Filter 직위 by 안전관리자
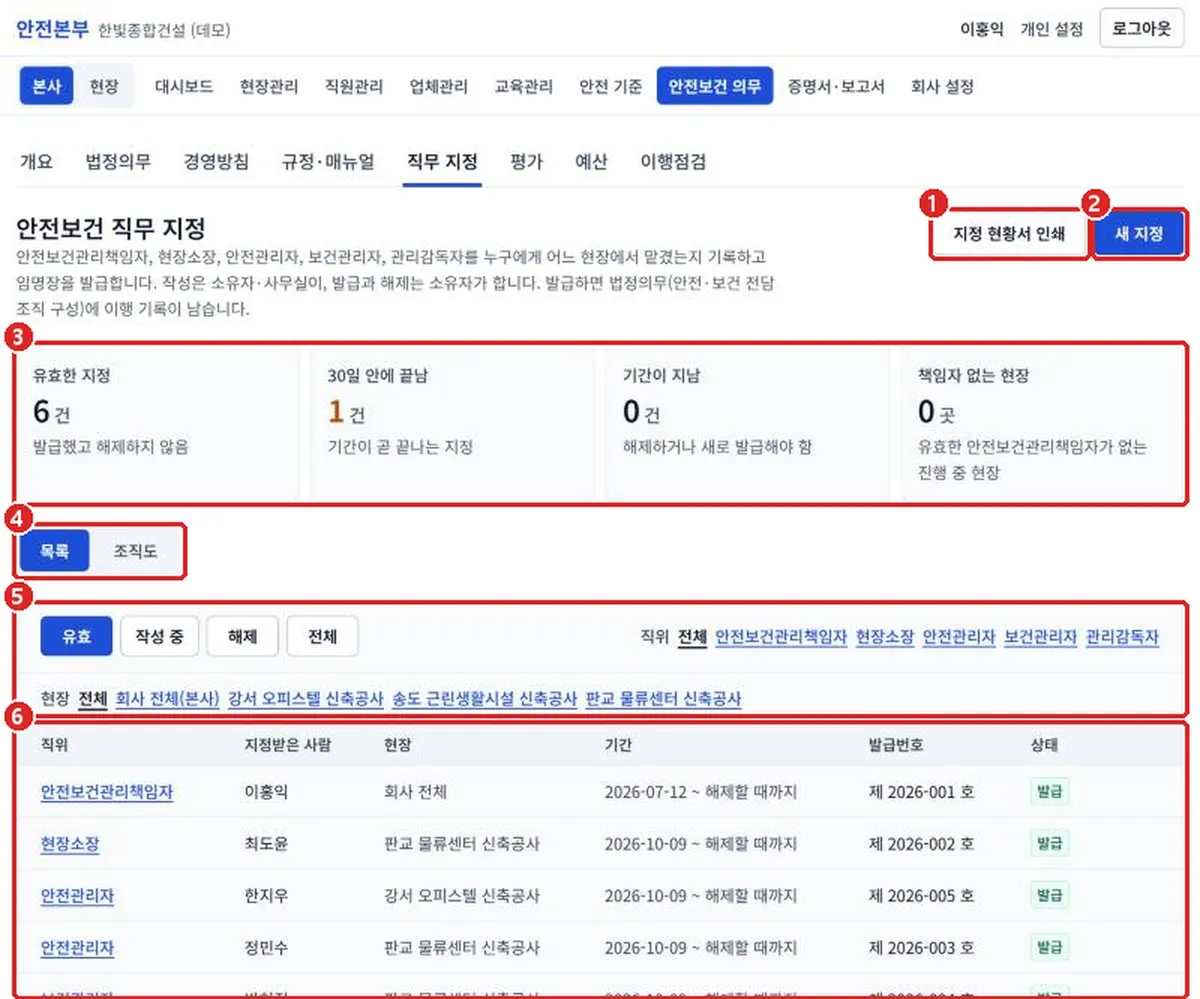1200x999 pixels. click(959, 637)
